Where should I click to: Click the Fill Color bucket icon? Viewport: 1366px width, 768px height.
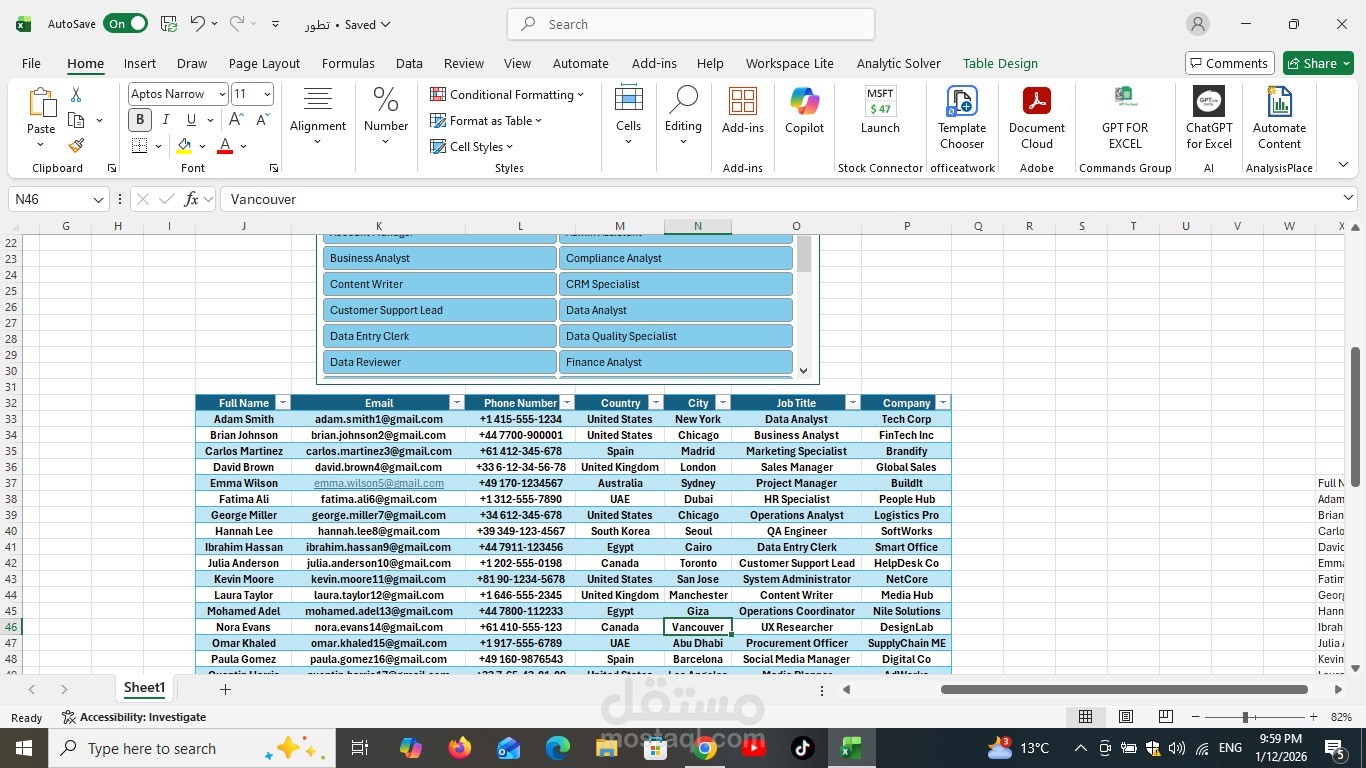tap(184, 146)
